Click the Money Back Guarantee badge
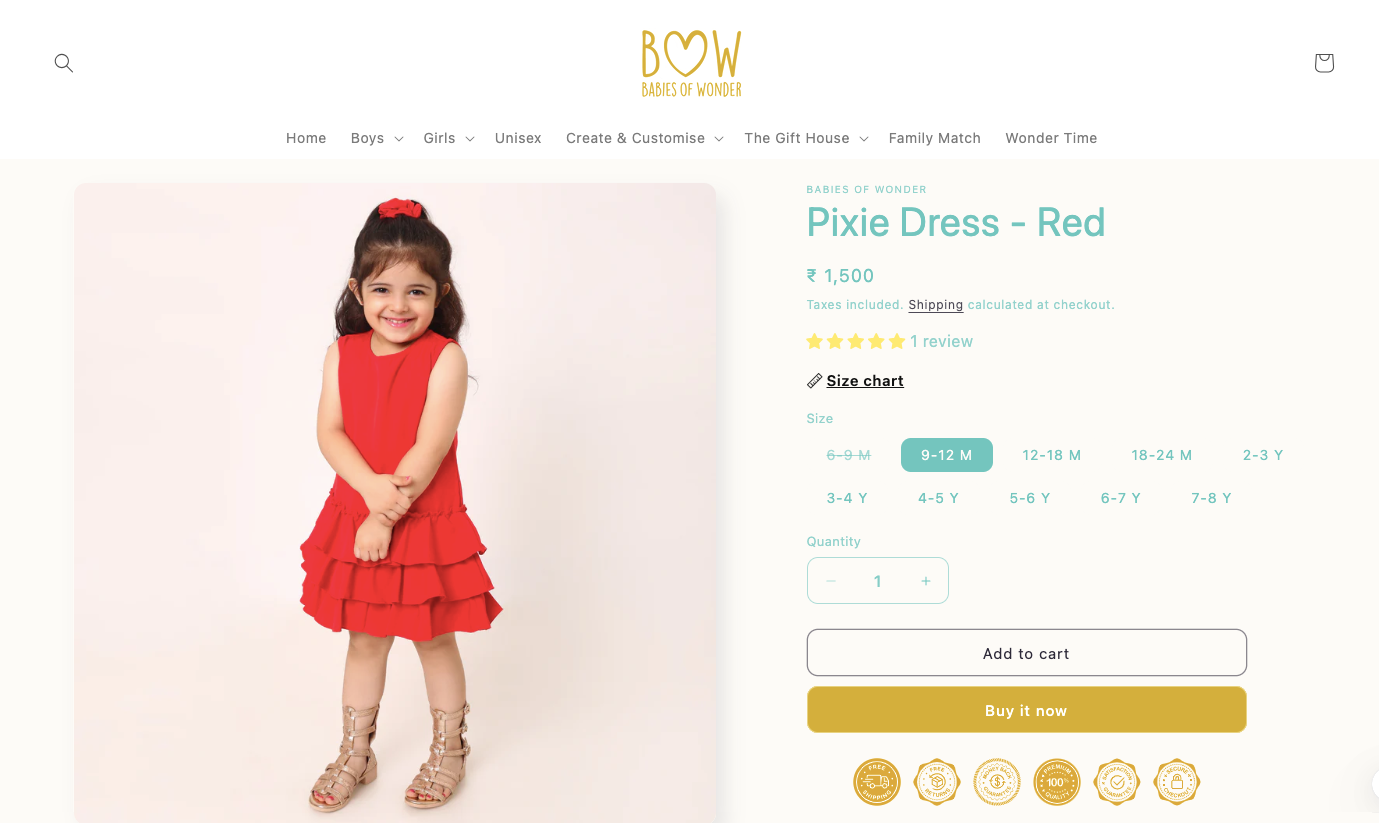Screen dimensions: 1379x823 point(997,782)
